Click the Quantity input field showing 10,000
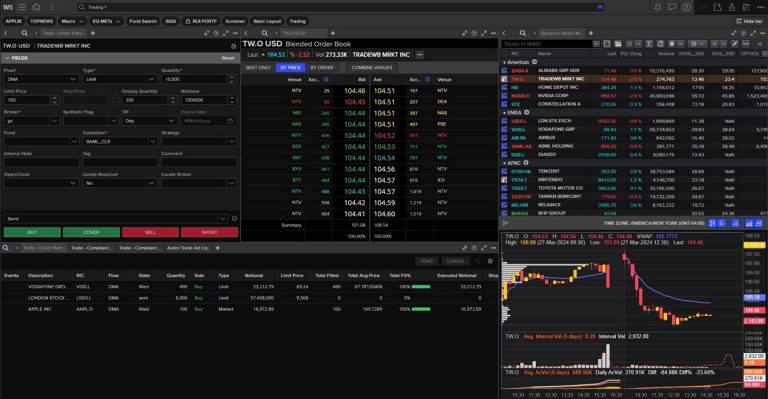The height and width of the screenshot is (399, 768). 195,79
